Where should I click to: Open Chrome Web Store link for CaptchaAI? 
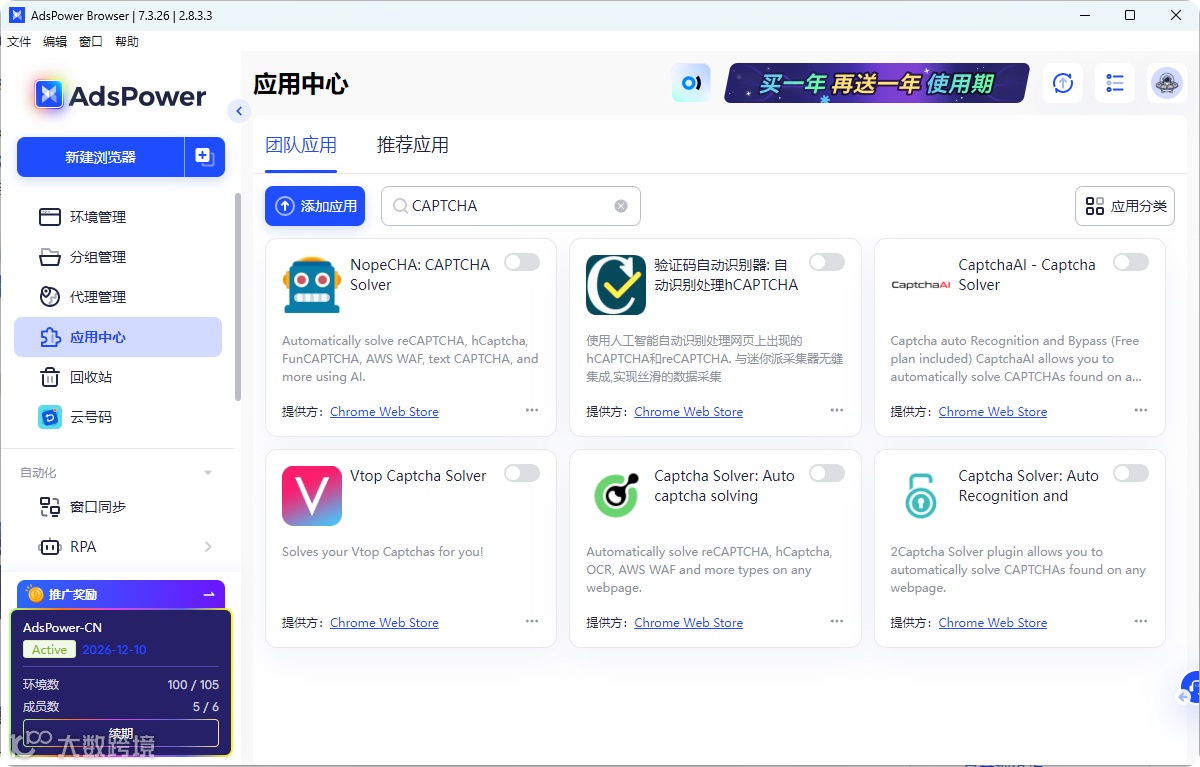pos(993,412)
